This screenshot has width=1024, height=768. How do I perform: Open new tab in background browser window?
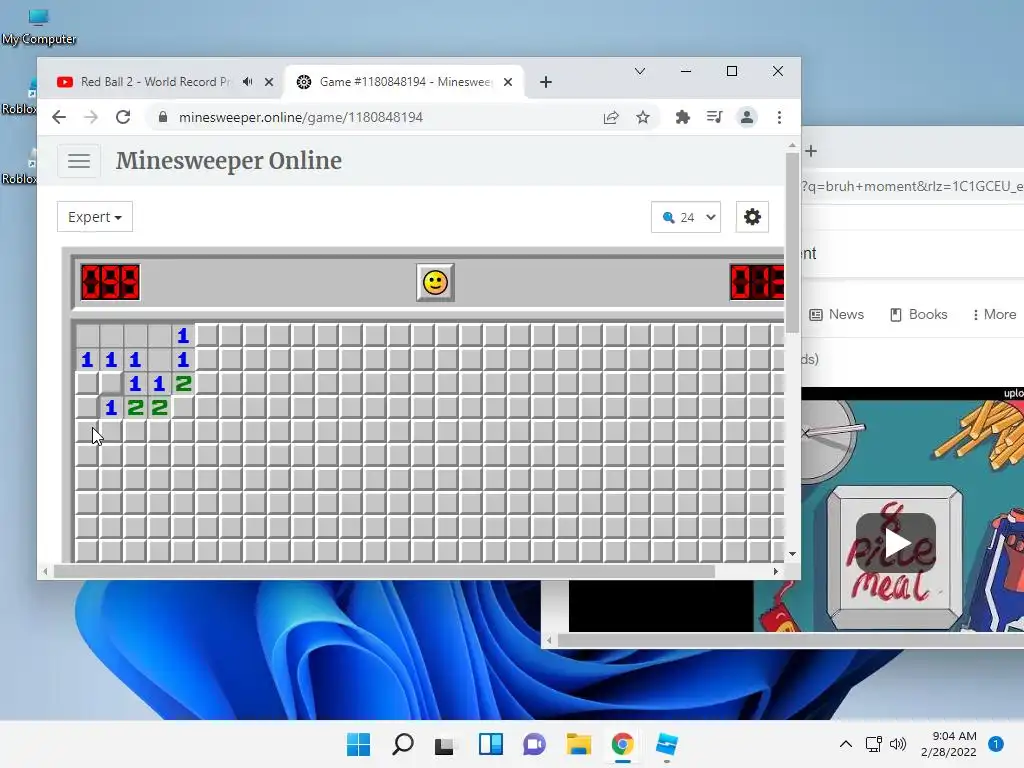point(811,151)
